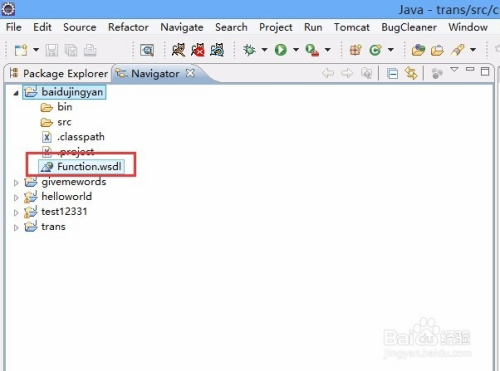Viewport: 500px width, 371px height.
Task: Open the Run menu
Action: [313, 27]
